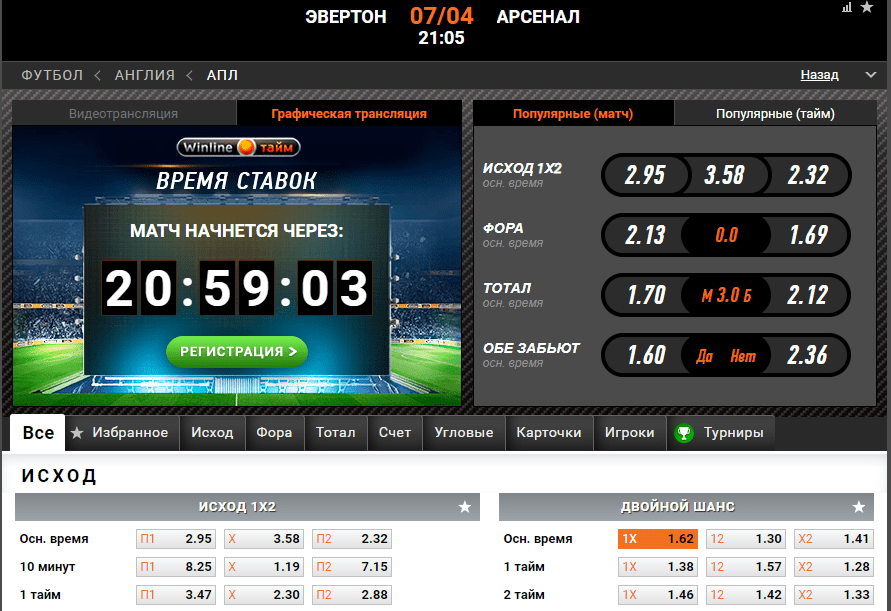Pick total over odds 2.12

tap(808, 295)
